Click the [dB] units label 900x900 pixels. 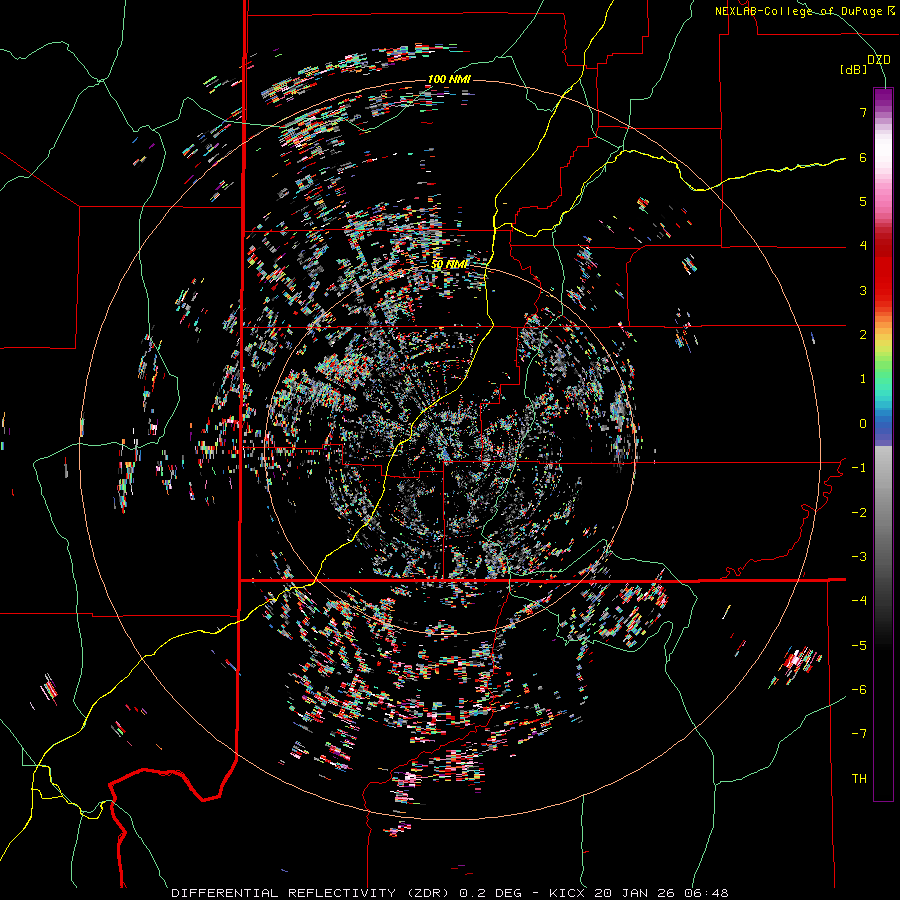click(854, 70)
